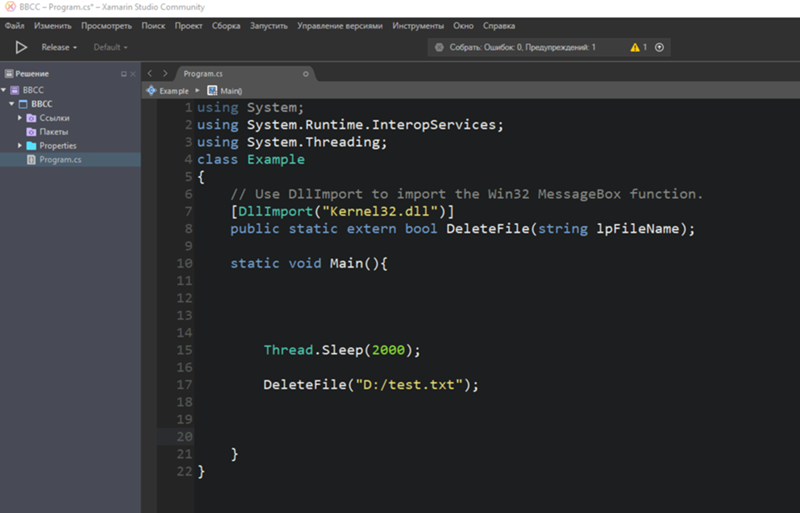Click the solution icon next to top BBCC
Screen dimensions: 800x513
14,90
